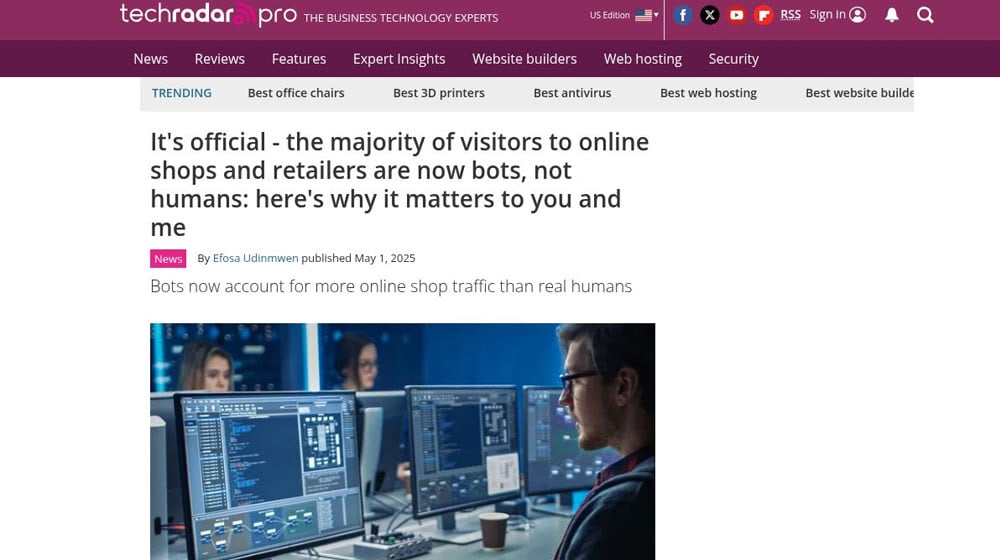The image size is (1000, 560).
Task: Visit the Security section
Action: click(733, 59)
